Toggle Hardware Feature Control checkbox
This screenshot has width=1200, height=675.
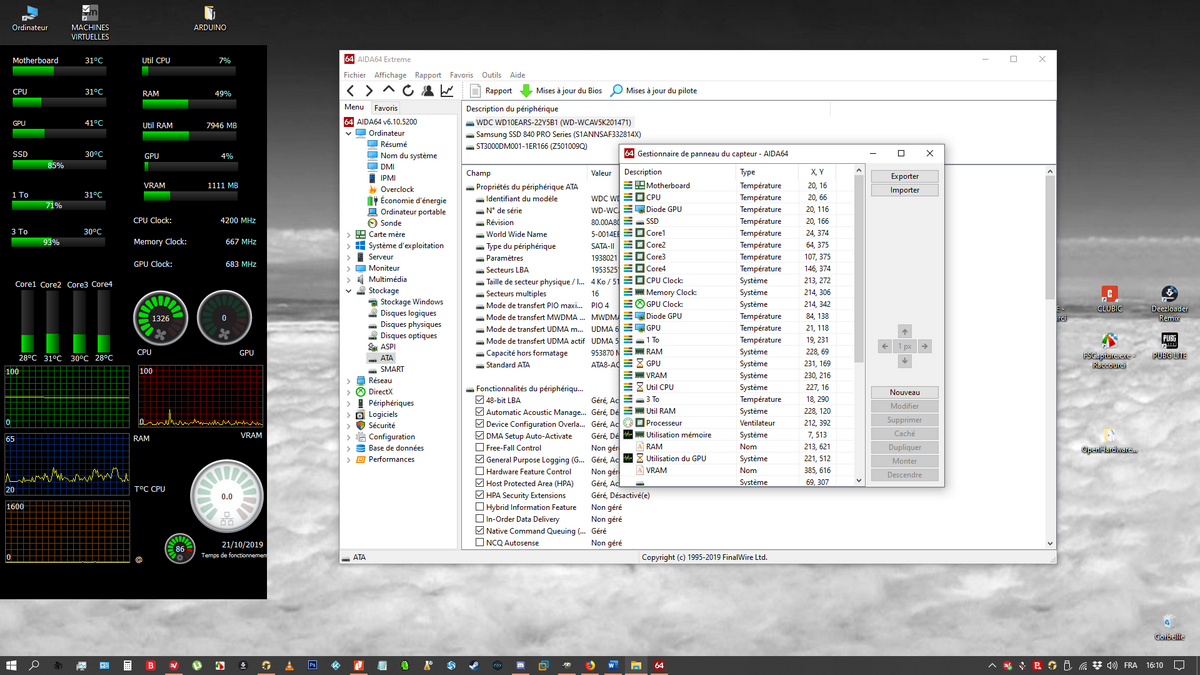pyautogui.click(x=480, y=471)
